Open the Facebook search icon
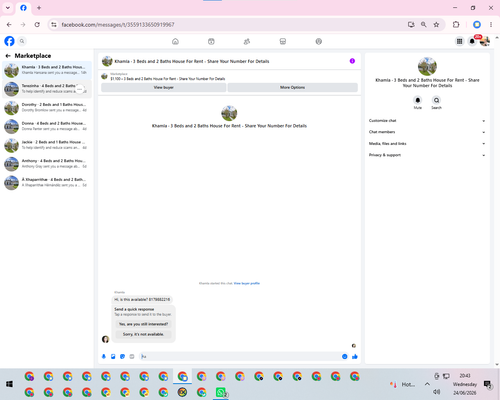 click(x=22, y=41)
